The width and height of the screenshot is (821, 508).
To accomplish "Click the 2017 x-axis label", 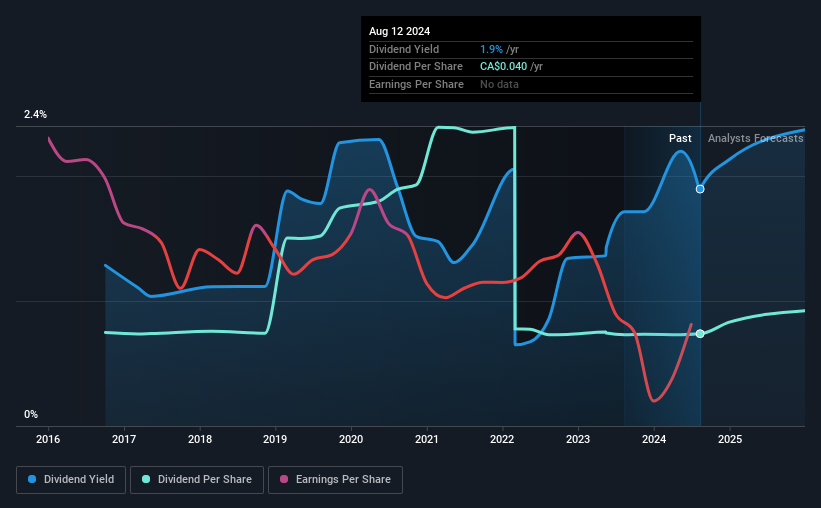I will click(124, 439).
